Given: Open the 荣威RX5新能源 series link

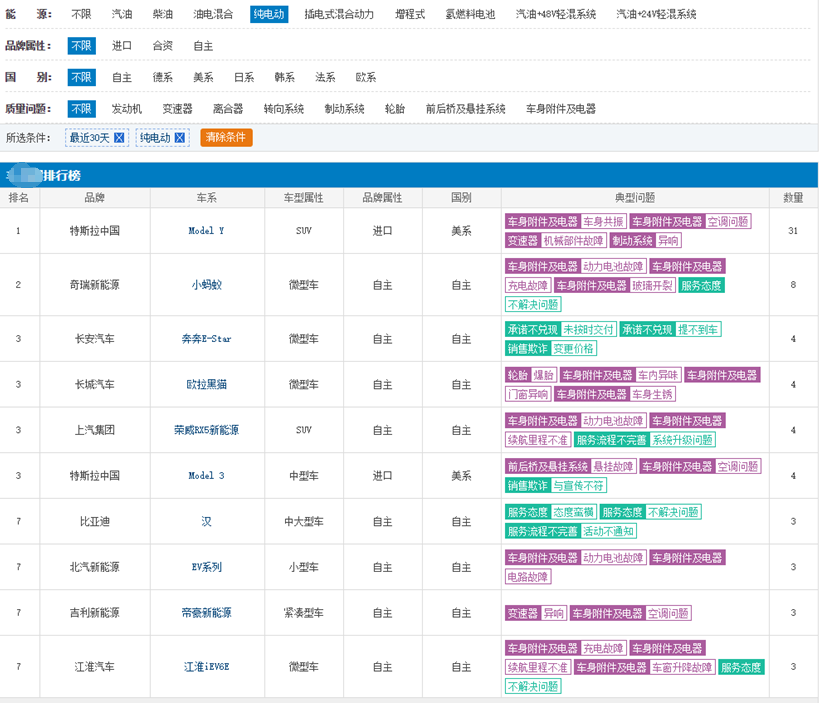Looking at the screenshot, I should (x=207, y=430).
